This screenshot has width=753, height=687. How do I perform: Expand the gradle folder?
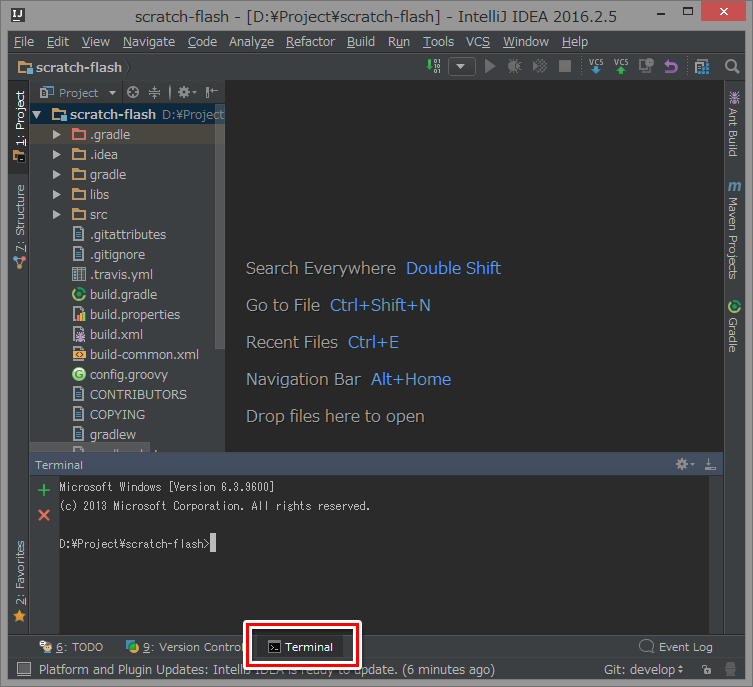(57, 174)
